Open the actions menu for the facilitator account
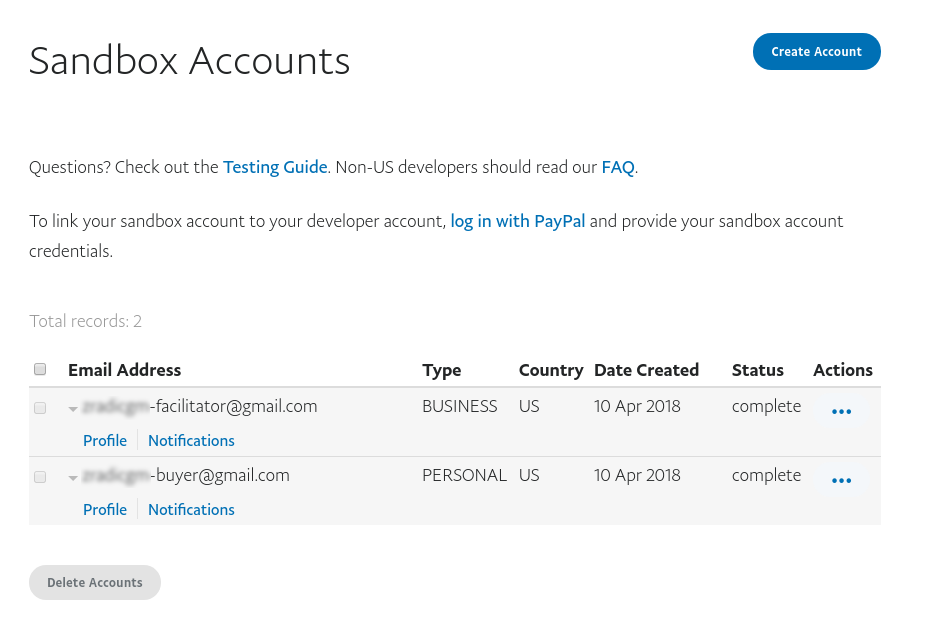Viewport: 926px width, 620px height. click(841, 410)
